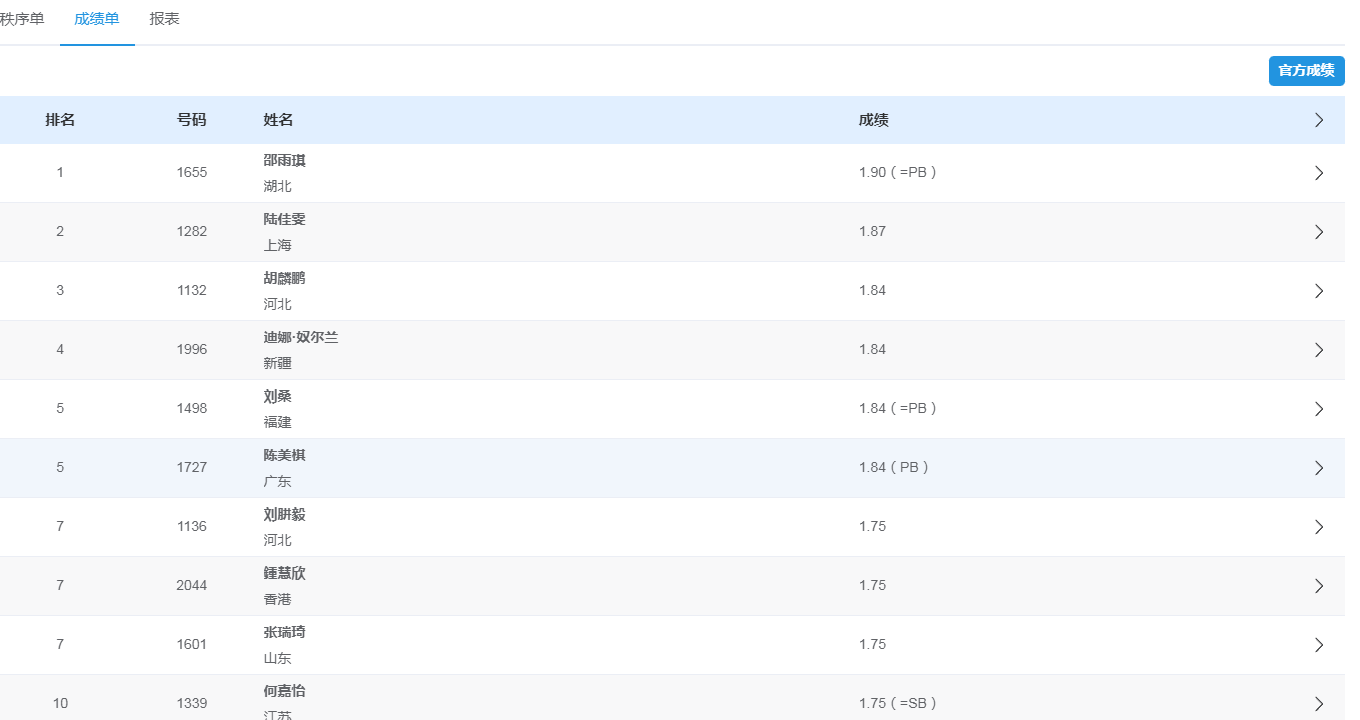Image resolution: width=1360 pixels, height=720 pixels.
Task: Click bib number 1498
Action: point(192,408)
